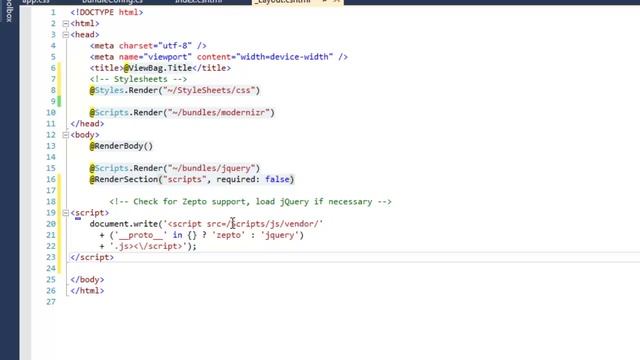This screenshot has width=640, height=360.
Task: Click the "viewport" attribute value
Action: click(x=167, y=57)
